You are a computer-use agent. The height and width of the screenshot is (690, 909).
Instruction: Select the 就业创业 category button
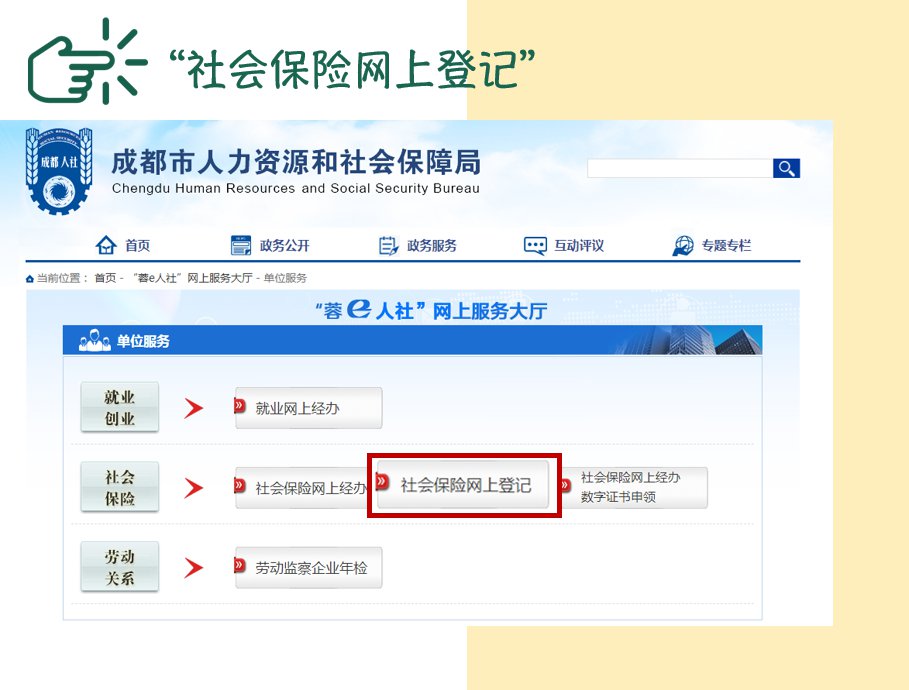click(x=119, y=407)
